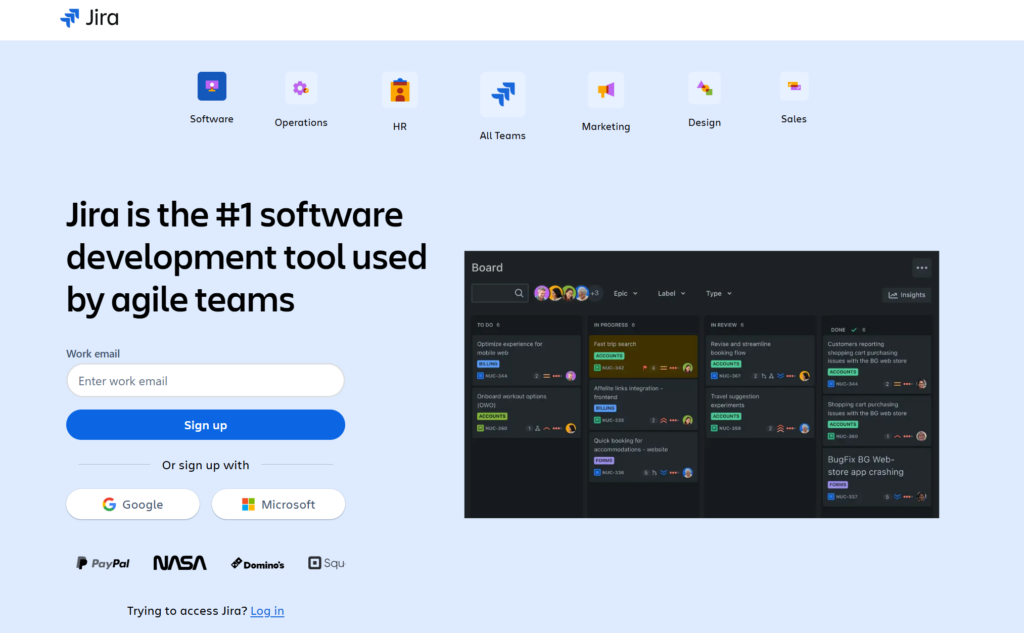Screen dimensions: 1024x633
Task: Choose the HR badge icon
Action: 400,91
